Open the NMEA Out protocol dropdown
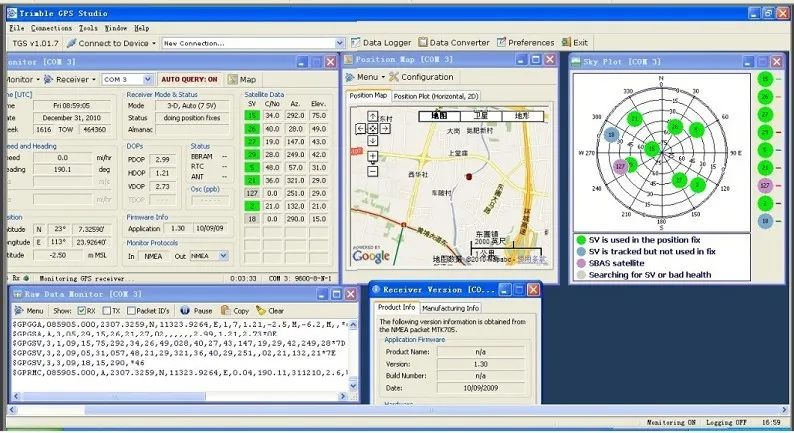Image resolution: width=794 pixels, height=433 pixels. point(222,255)
